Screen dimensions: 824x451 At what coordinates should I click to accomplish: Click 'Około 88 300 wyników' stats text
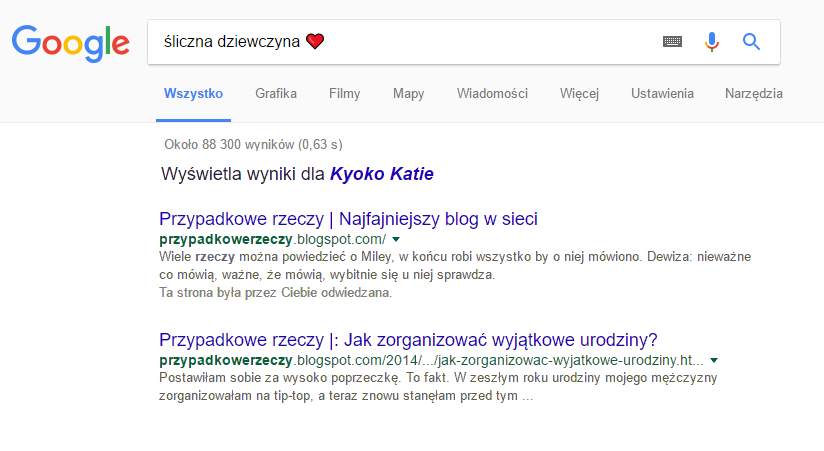click(x=253, y=145)
